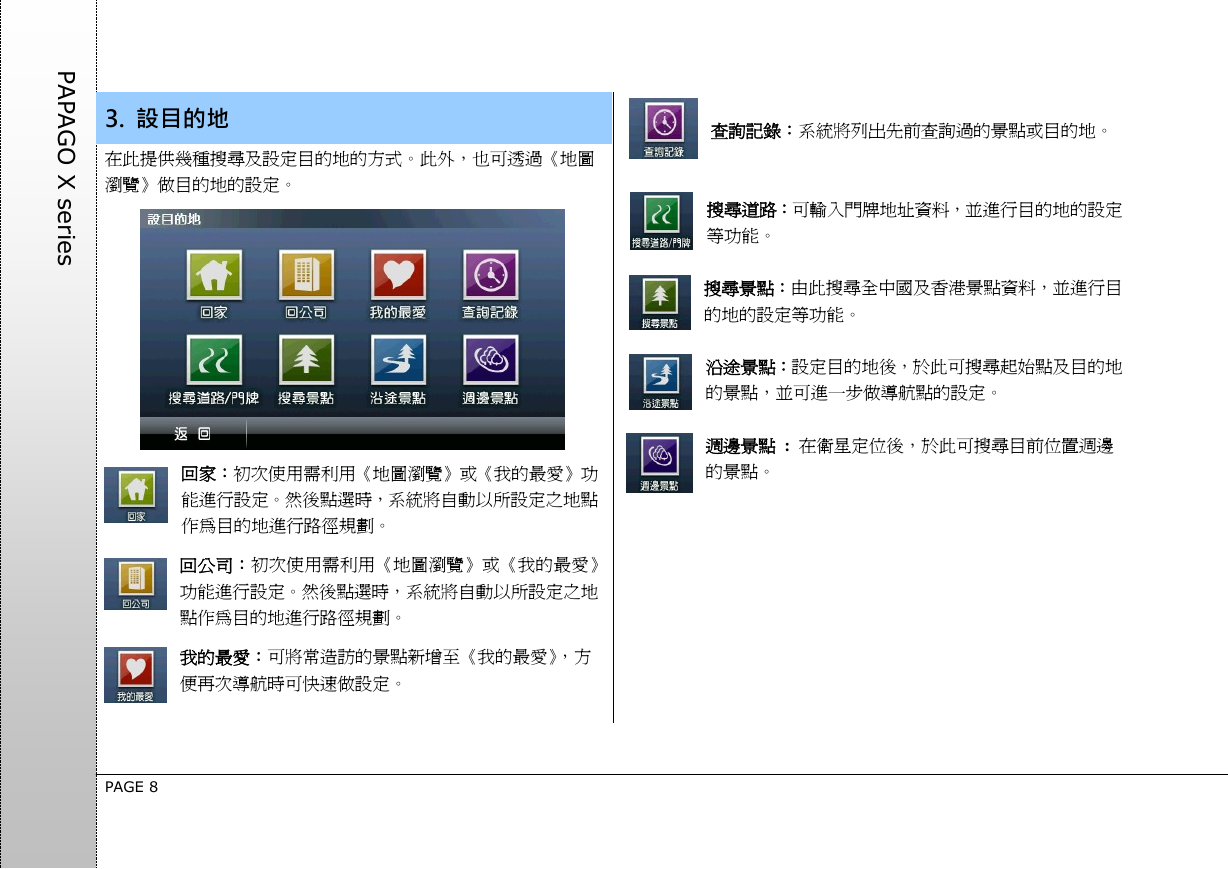The width and height of the screenshot is (1228, 869).
Task: Tap the 回公司 office building icon in the 設目的地 screen
Action: [306, 275]
